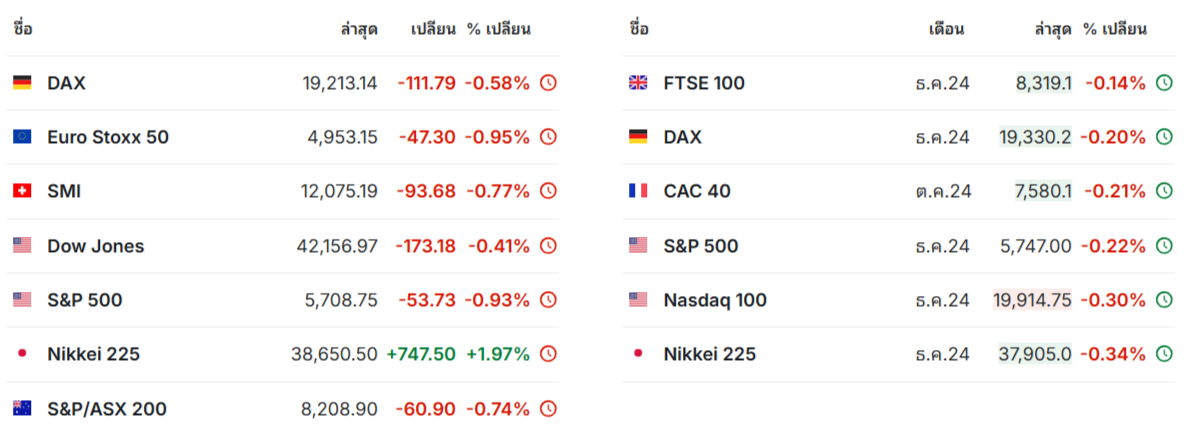Sort right table by % เปลี่ยน header

coord(1115,30)
